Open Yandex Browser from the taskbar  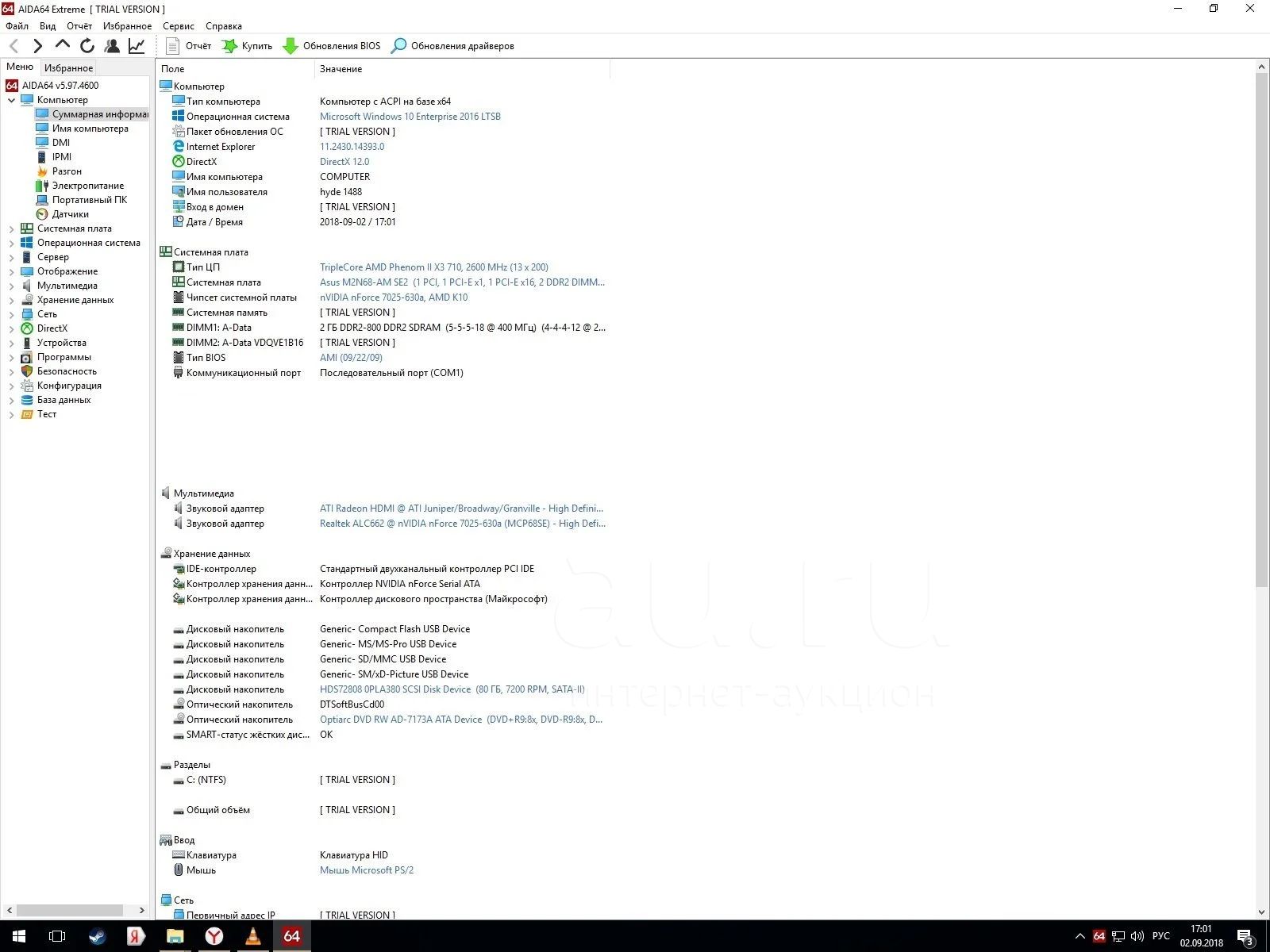pos(214,936)
